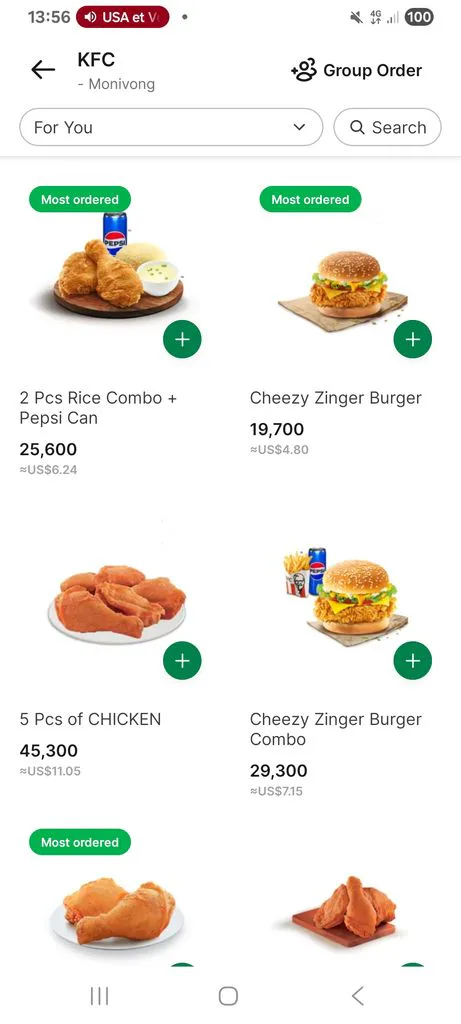Select the Cheezy Zinger Burger Combo title
Viewport: 461px width, 1024px height.
click(x=336, y=729)
